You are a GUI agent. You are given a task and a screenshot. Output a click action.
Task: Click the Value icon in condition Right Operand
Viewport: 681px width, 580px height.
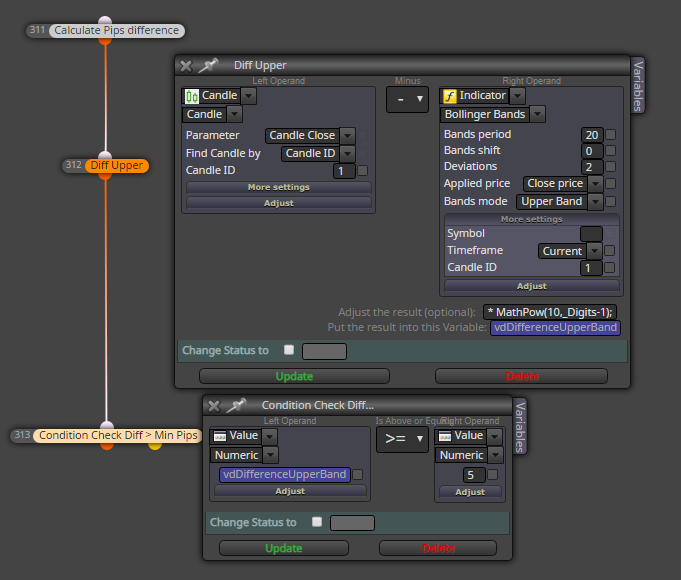coord(445,436)
